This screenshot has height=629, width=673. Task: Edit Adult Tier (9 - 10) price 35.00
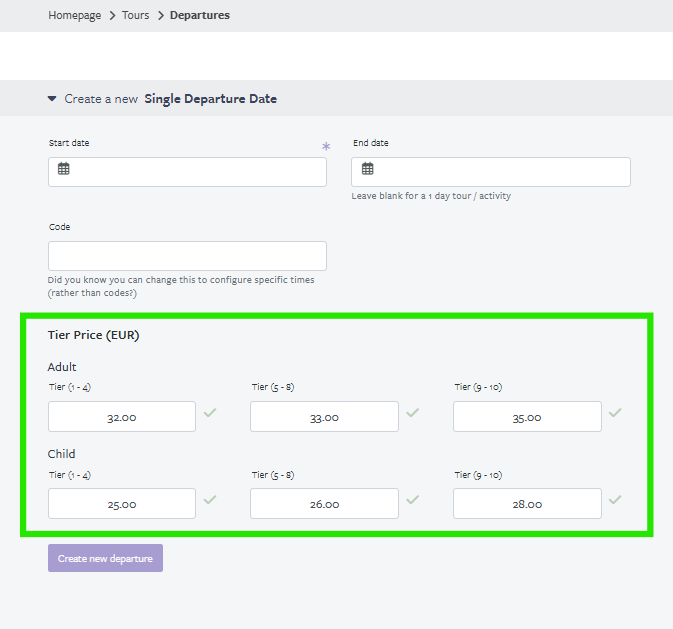click(527, 416)
